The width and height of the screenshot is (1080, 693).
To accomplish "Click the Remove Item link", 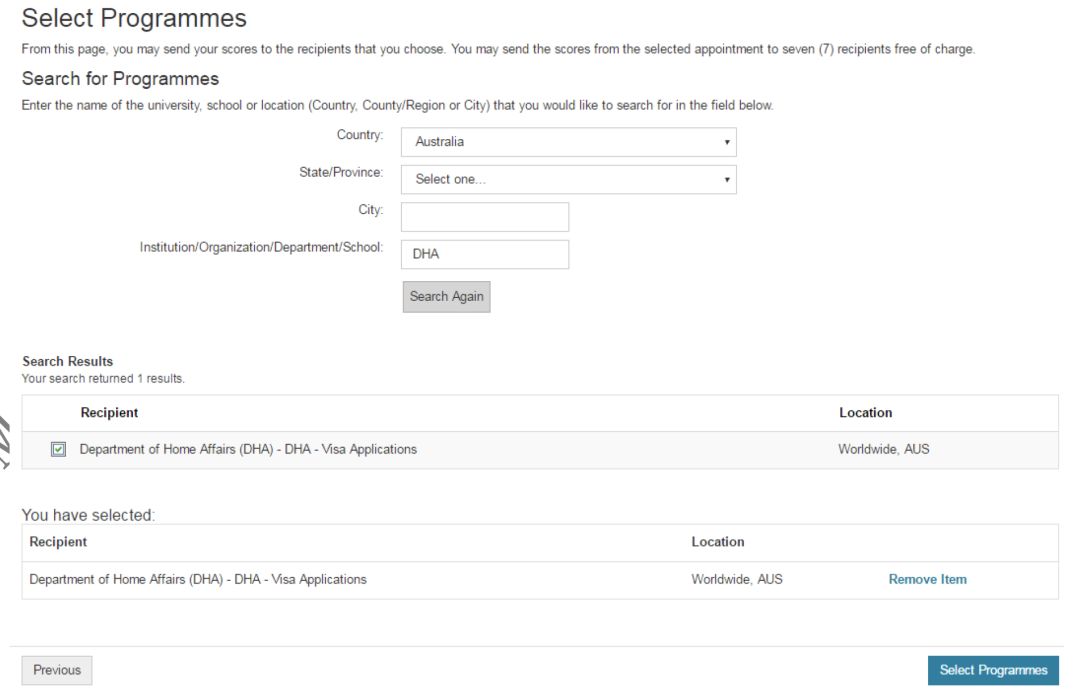I will [x=927, y=579].
